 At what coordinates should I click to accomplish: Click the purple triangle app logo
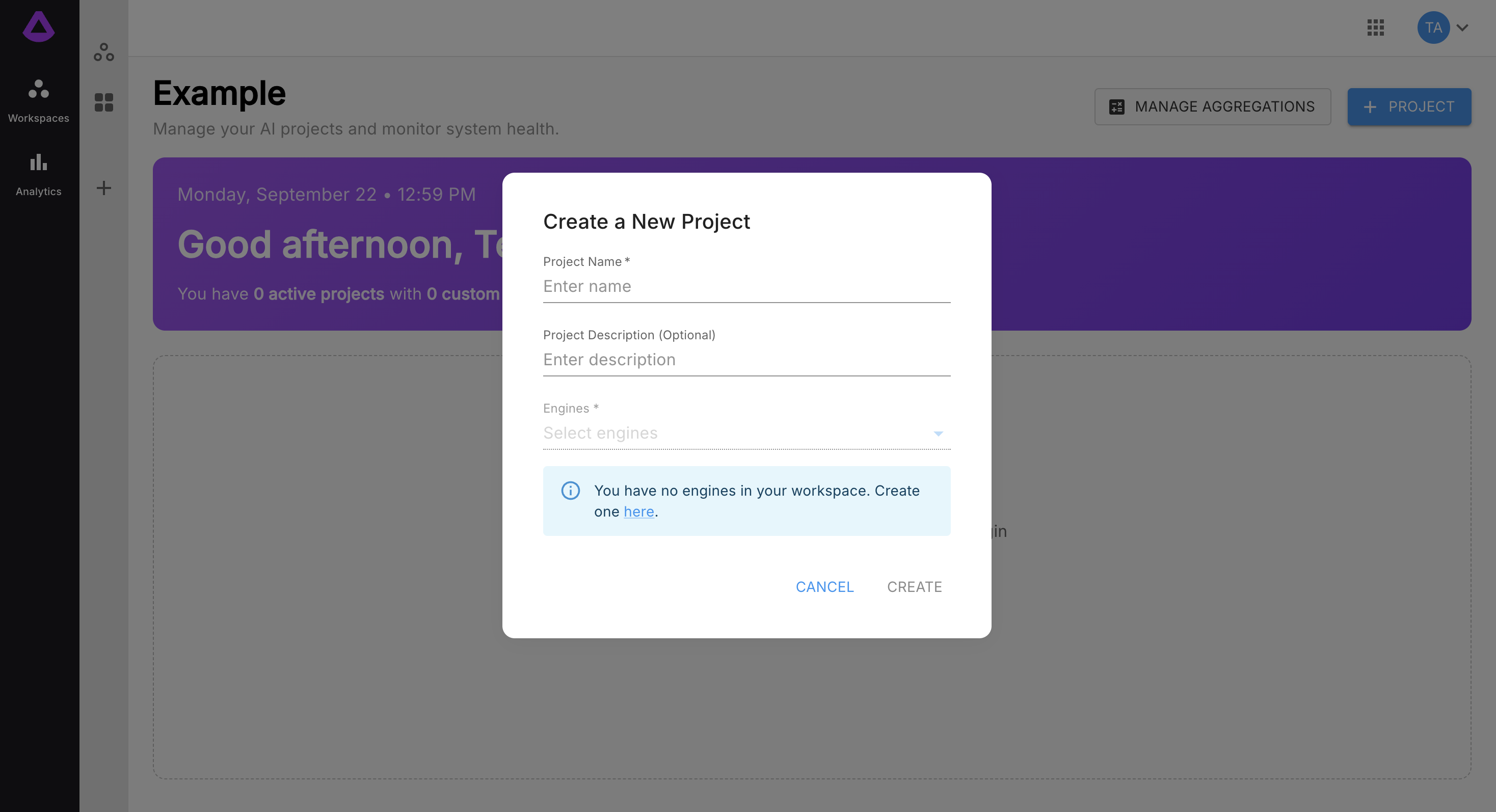point(38,26)
